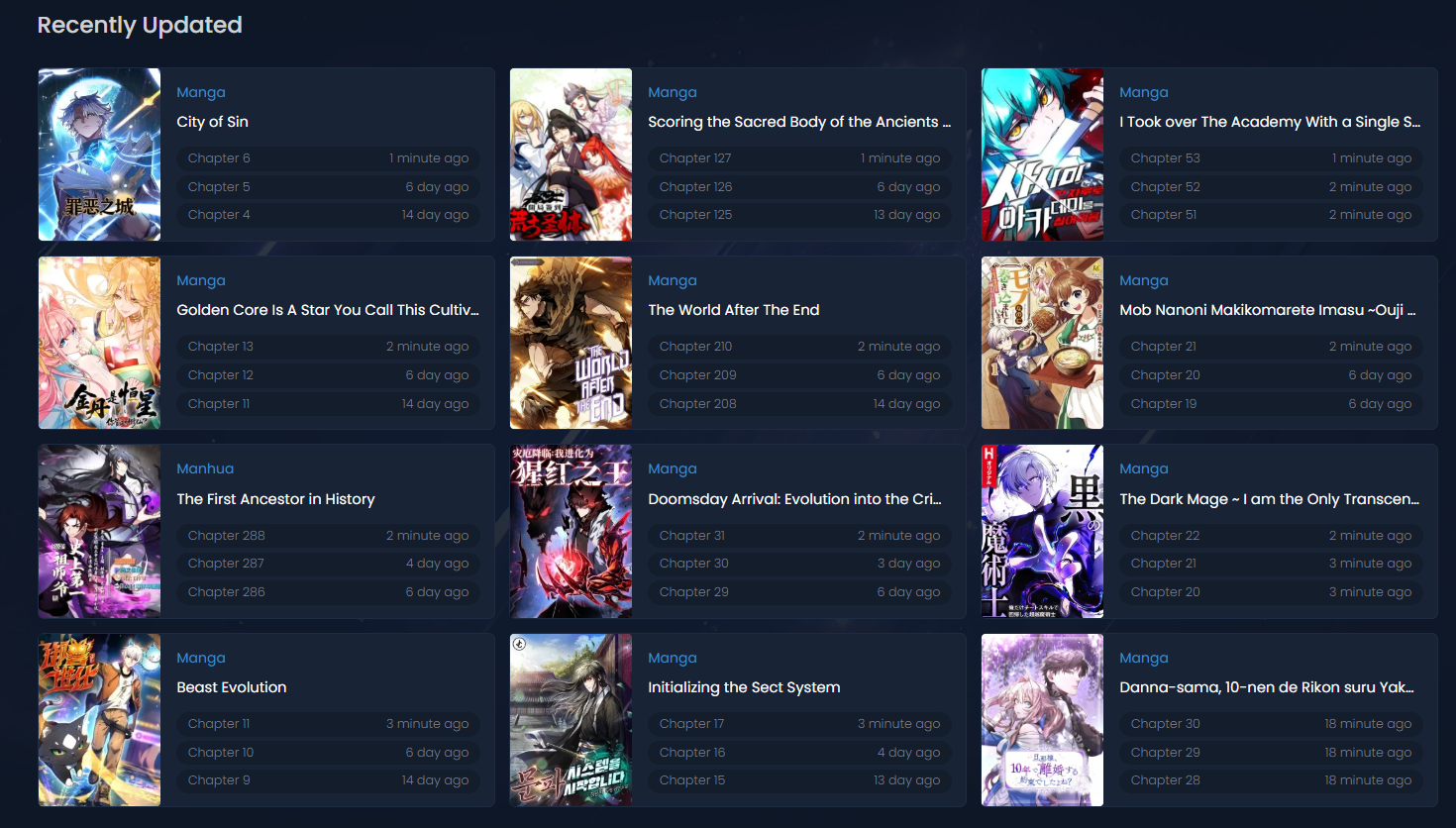Open Golden Core Is A Star cover
The image size is (1456, 828).
click(x=99, y=343)
